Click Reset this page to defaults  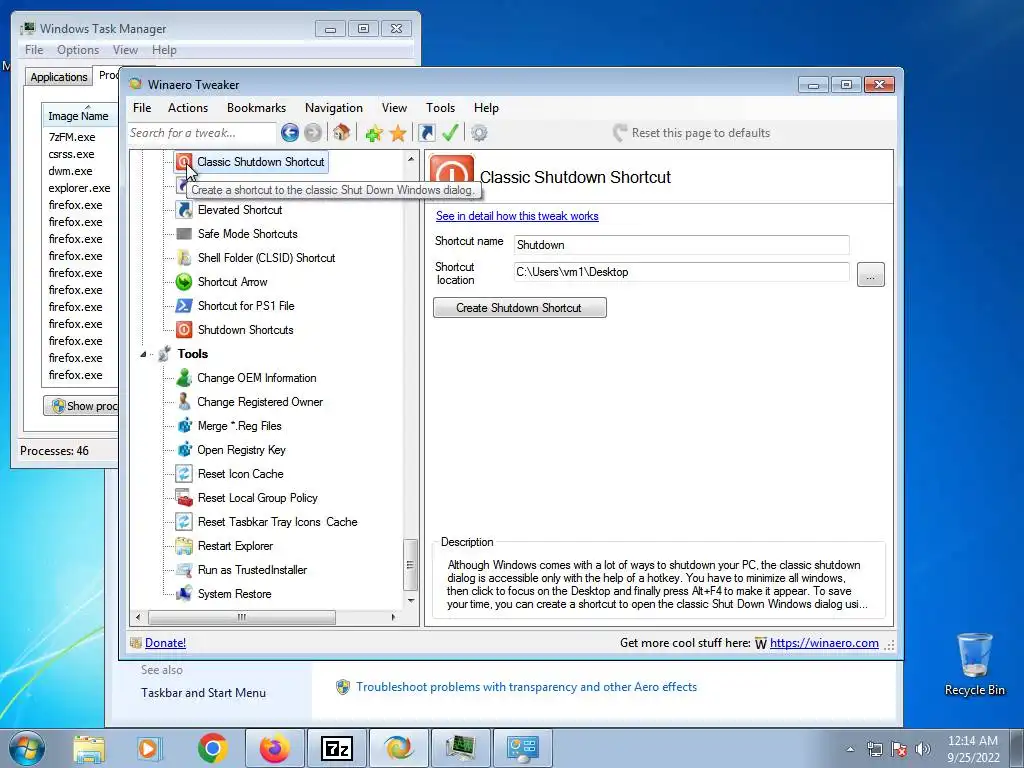(x=692, y=133)
